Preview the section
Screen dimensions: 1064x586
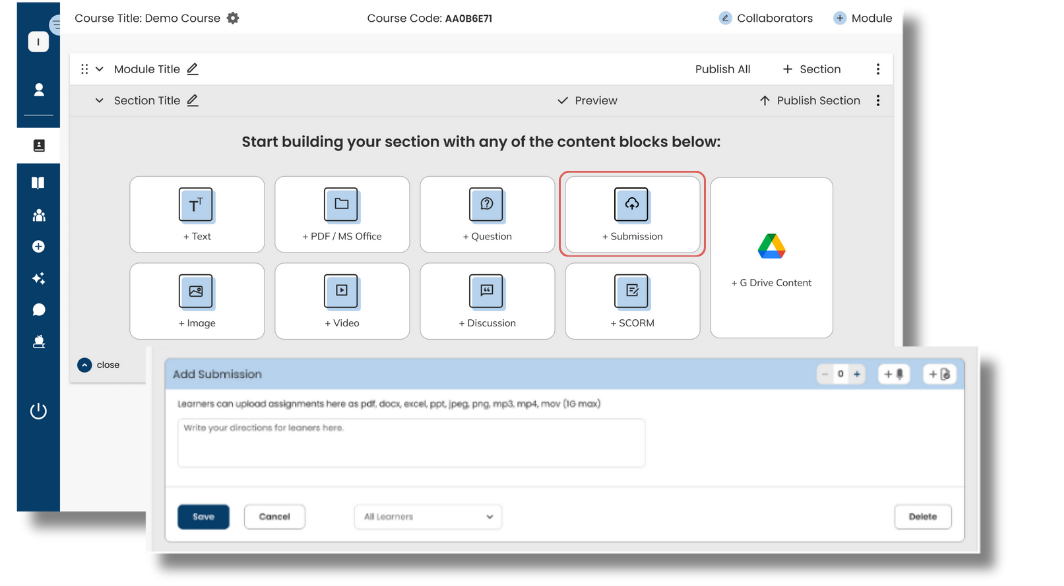(x=588, y=100)
